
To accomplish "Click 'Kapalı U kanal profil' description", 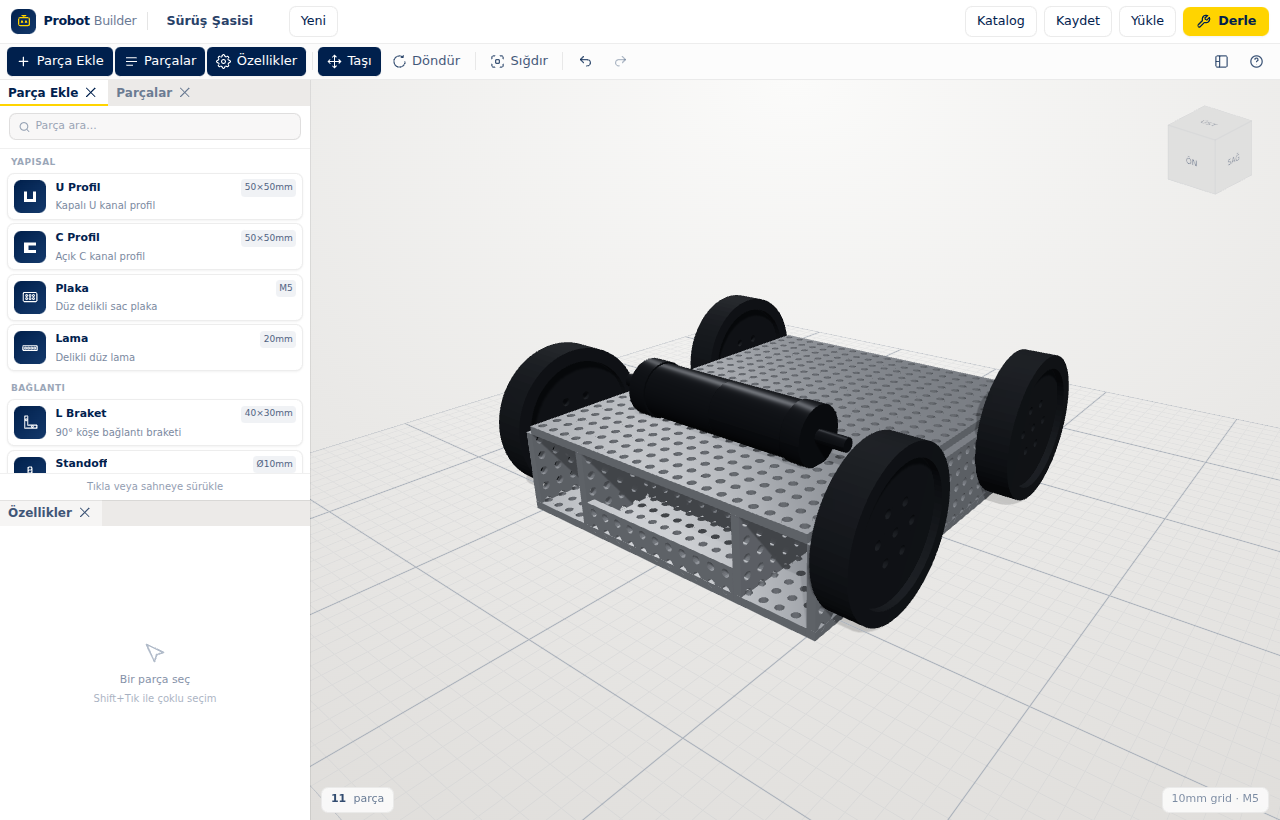I will tap(105, 206).
